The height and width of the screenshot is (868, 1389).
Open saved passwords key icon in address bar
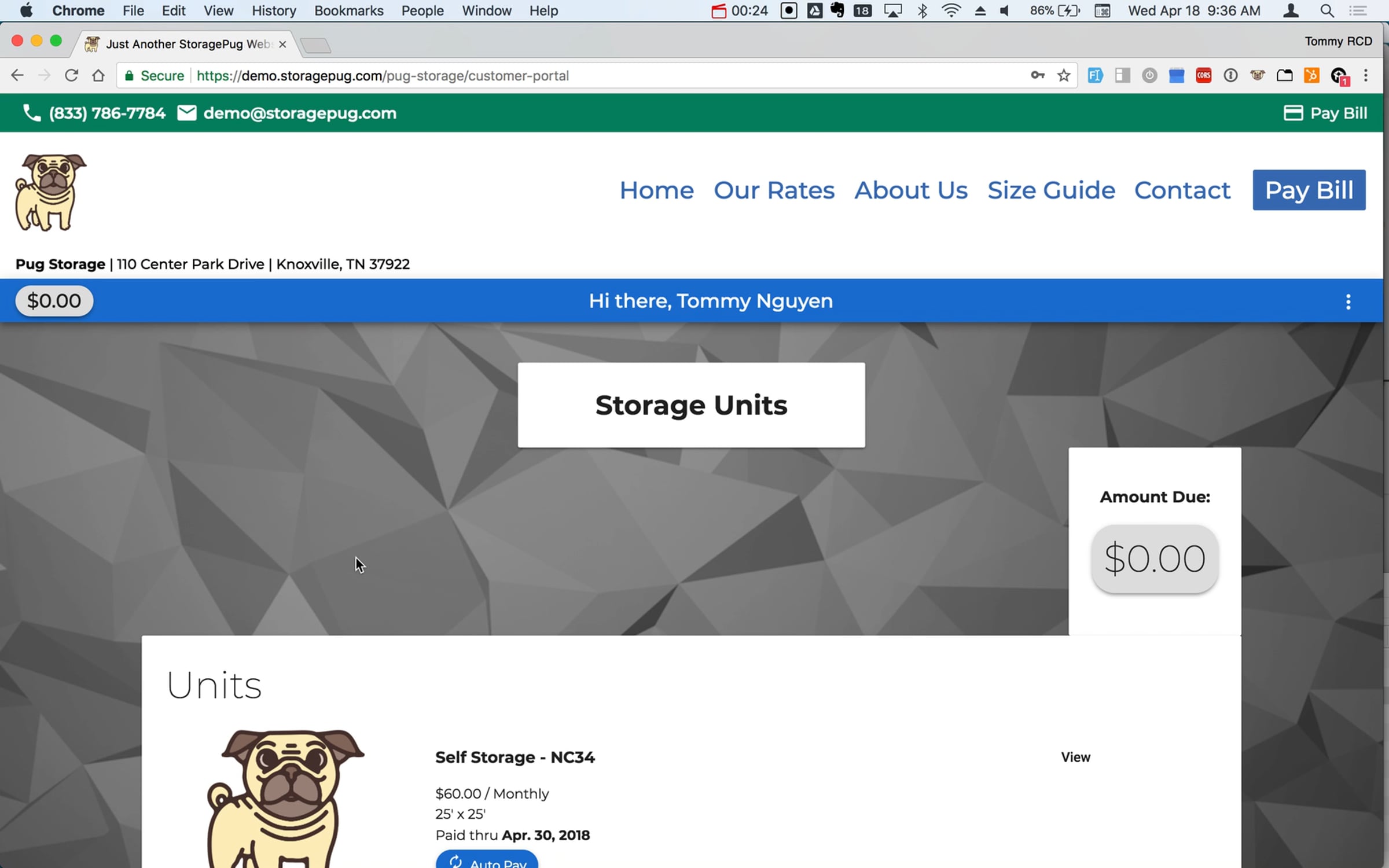1037,76
